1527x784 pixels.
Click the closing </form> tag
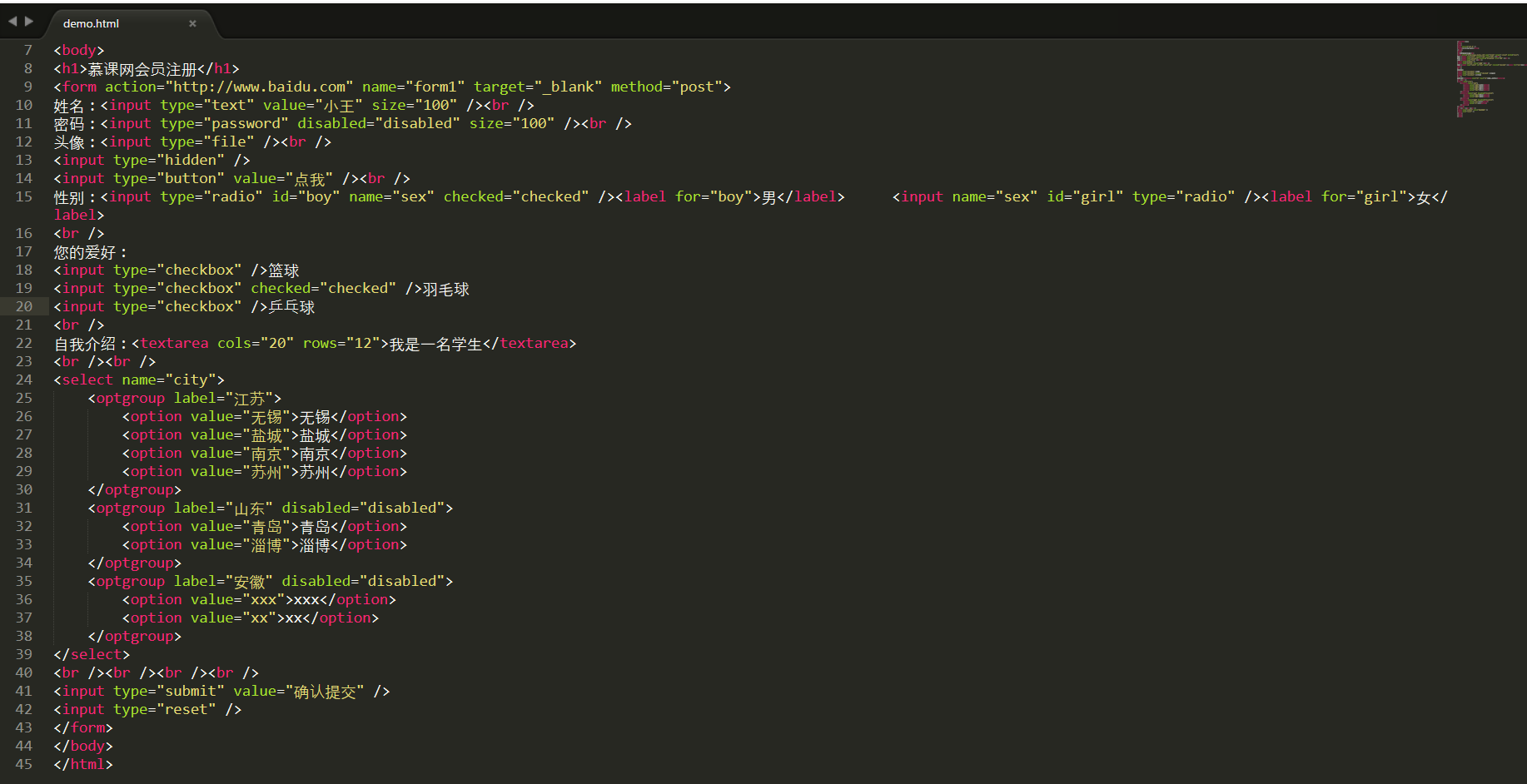coord(83,727)
